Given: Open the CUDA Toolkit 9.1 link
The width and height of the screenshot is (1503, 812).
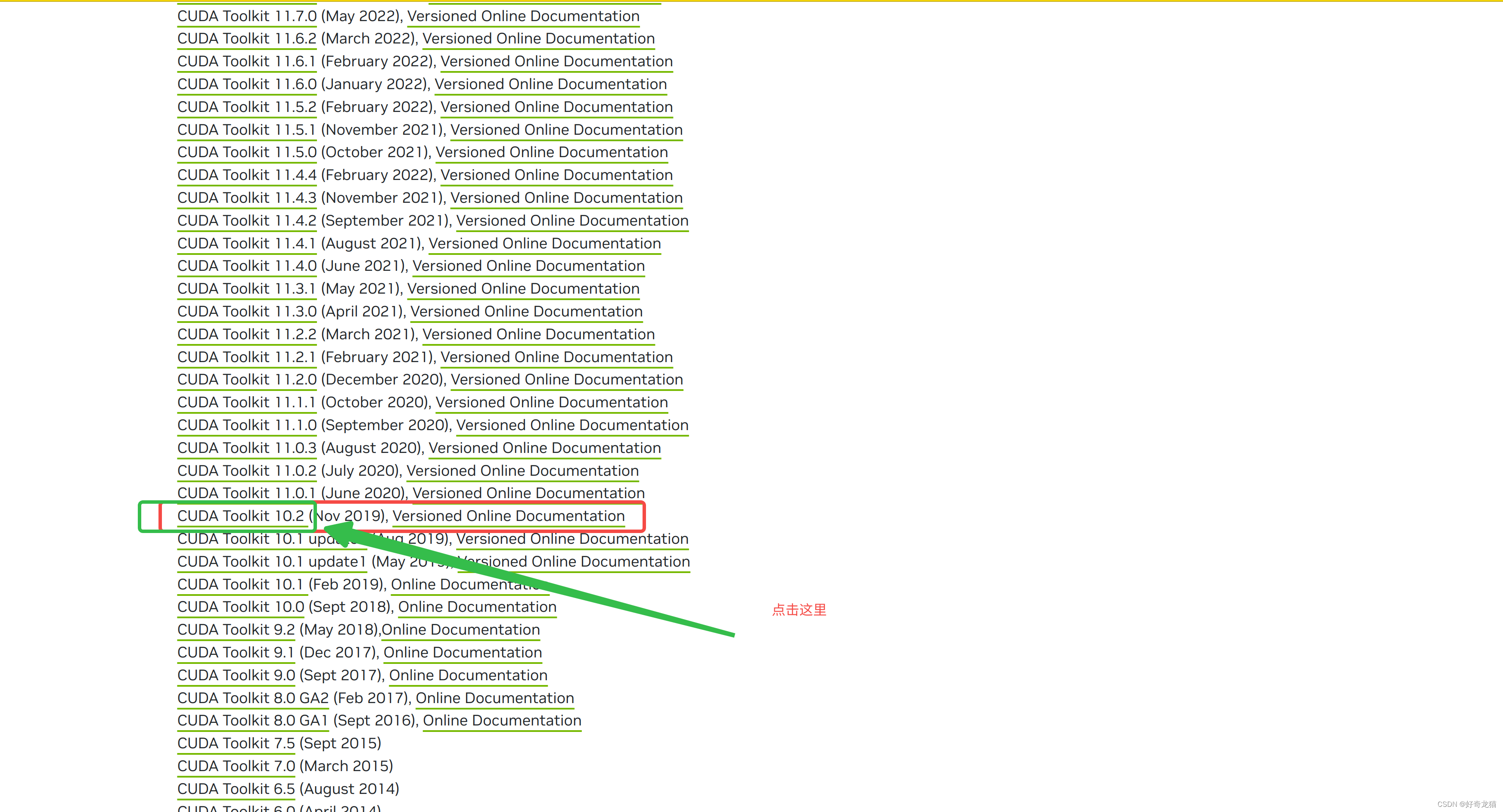Looking at the screenshot, I should (x=236, y=653).
